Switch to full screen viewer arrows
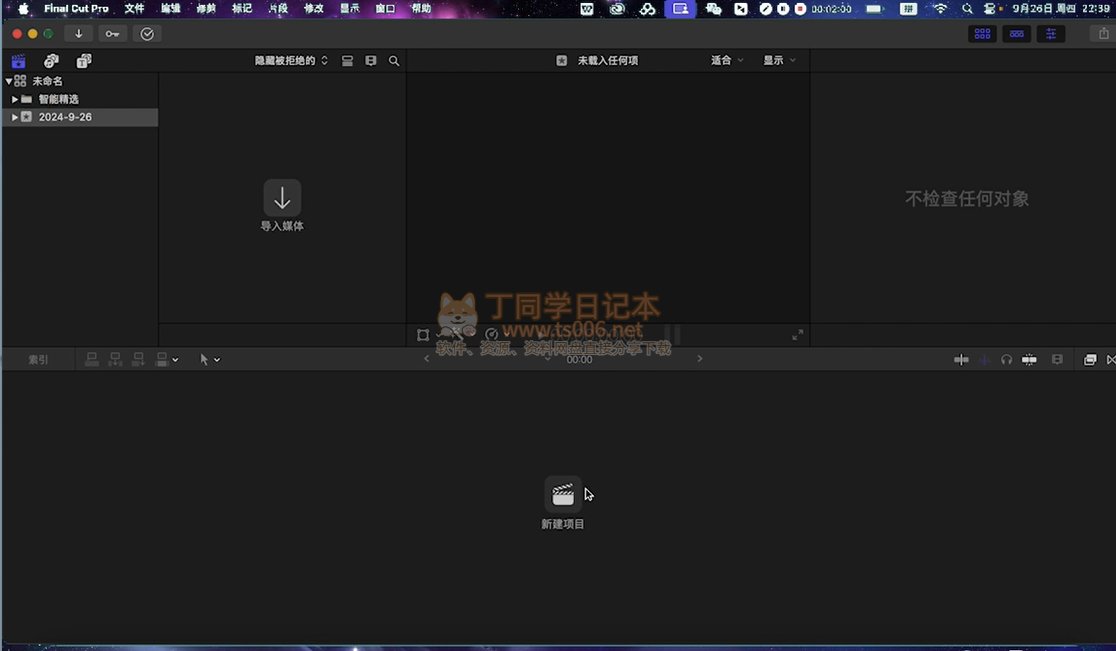 [797, 335]
